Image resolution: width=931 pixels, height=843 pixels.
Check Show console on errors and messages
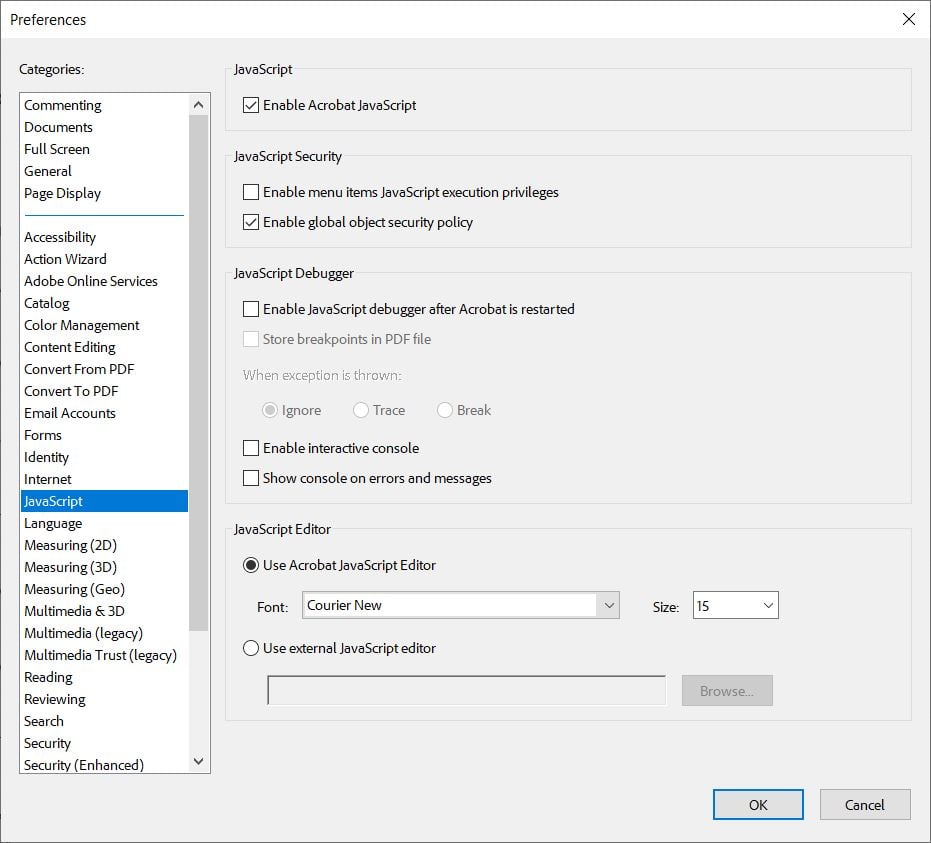pyautogui.click(x=250, y=478)
